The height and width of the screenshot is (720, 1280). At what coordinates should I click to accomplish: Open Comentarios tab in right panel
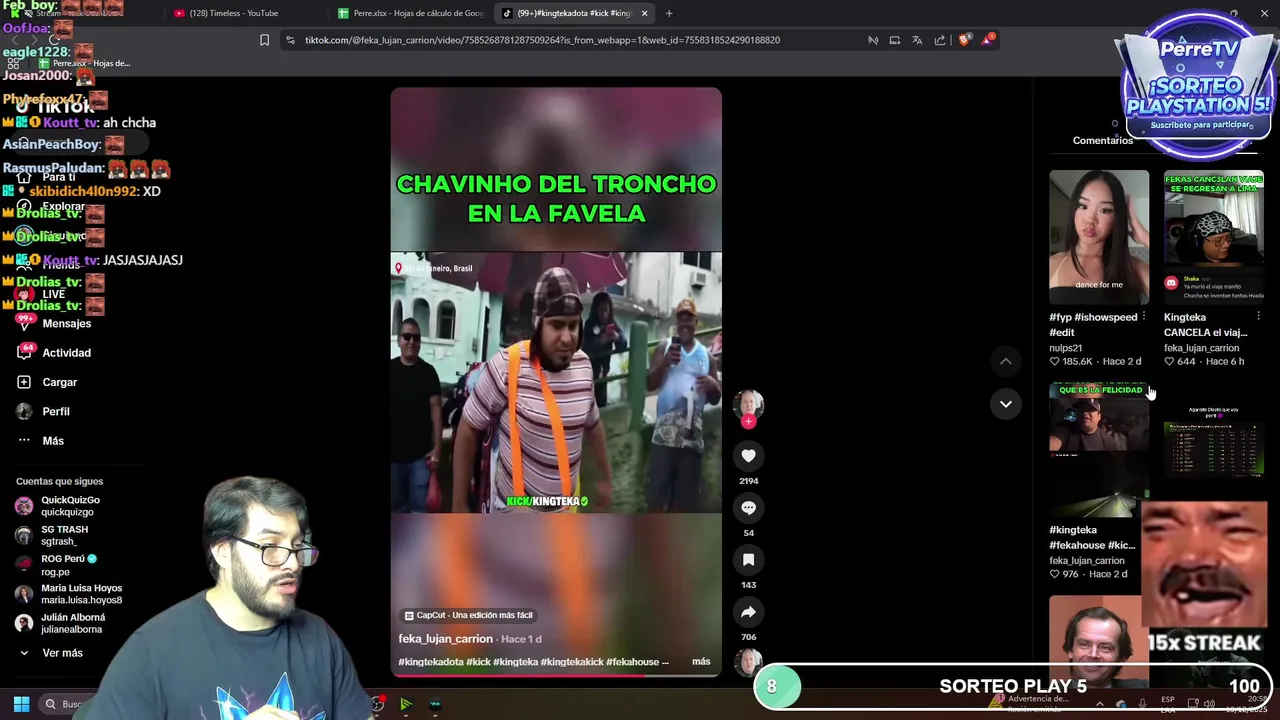pos(1103,140)
